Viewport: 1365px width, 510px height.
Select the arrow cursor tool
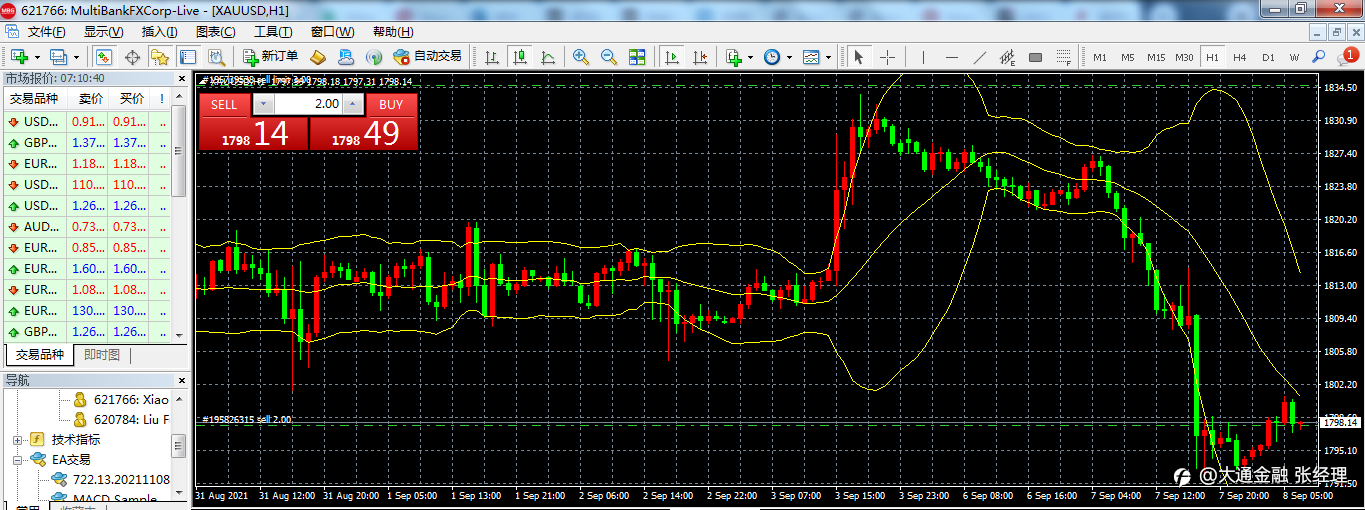click(859, 57)
